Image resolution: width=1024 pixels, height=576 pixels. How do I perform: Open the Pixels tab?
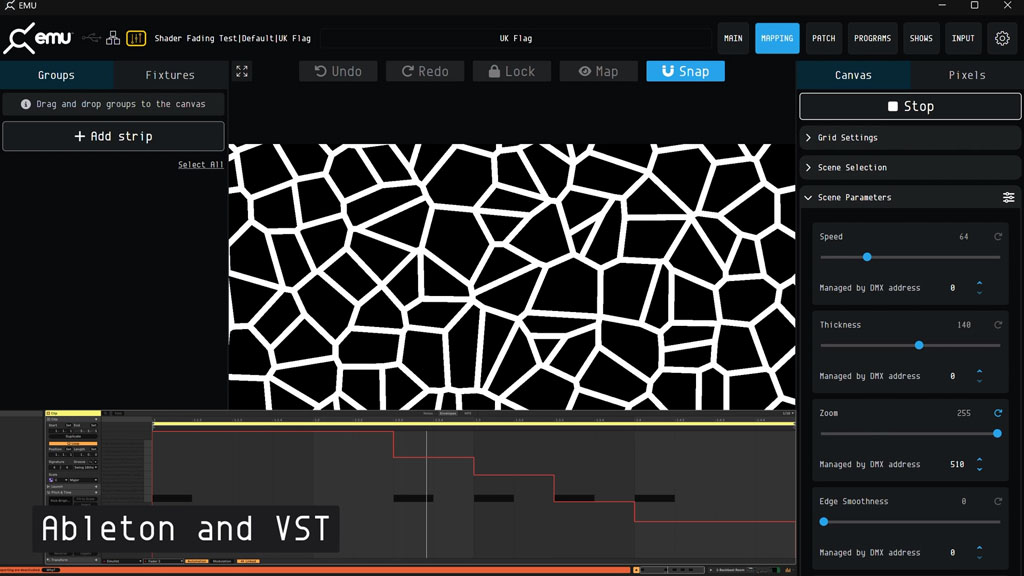point(966,75)
